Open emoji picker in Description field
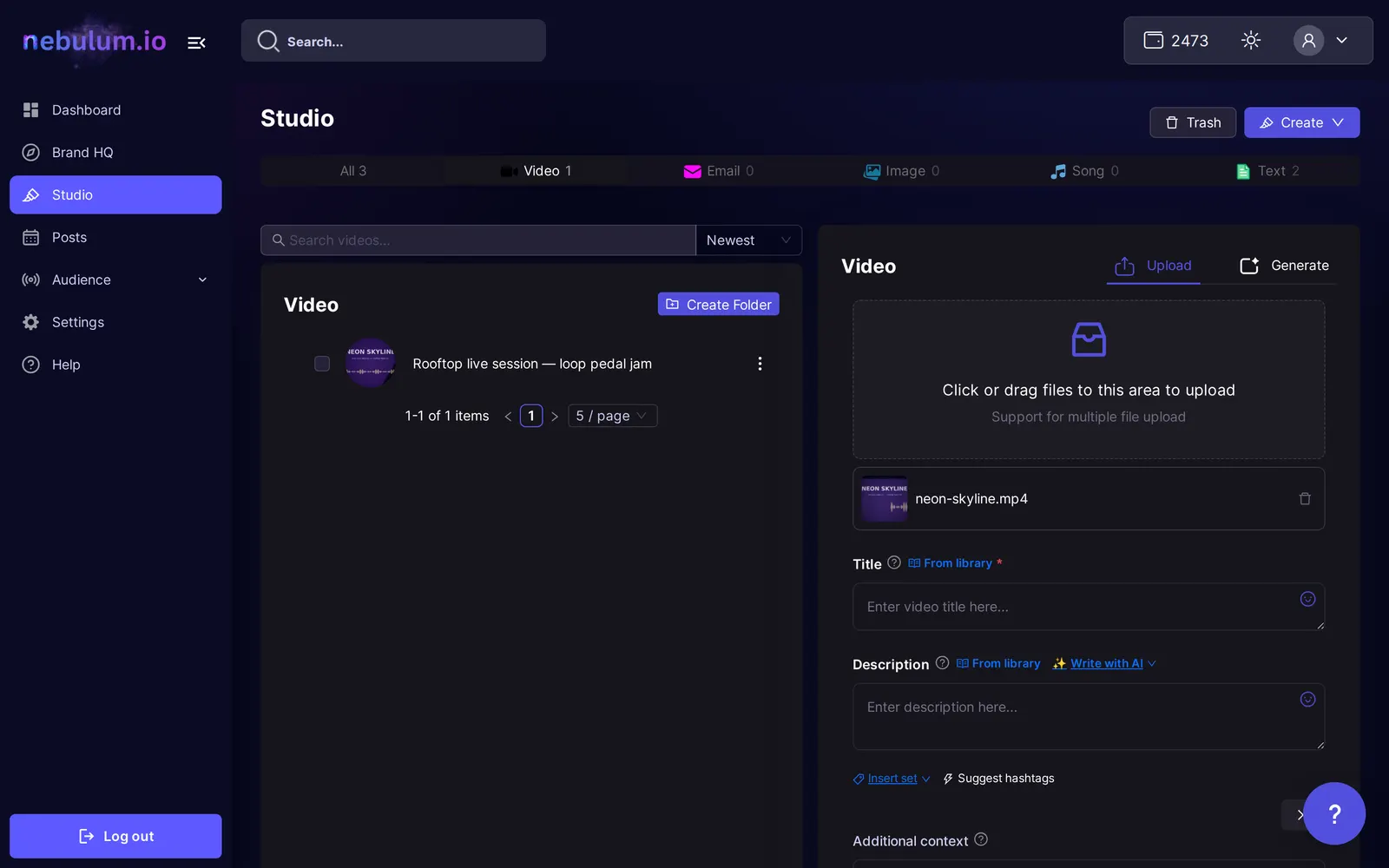The height and width of the screenshot is (868, 1389). 1308,700
